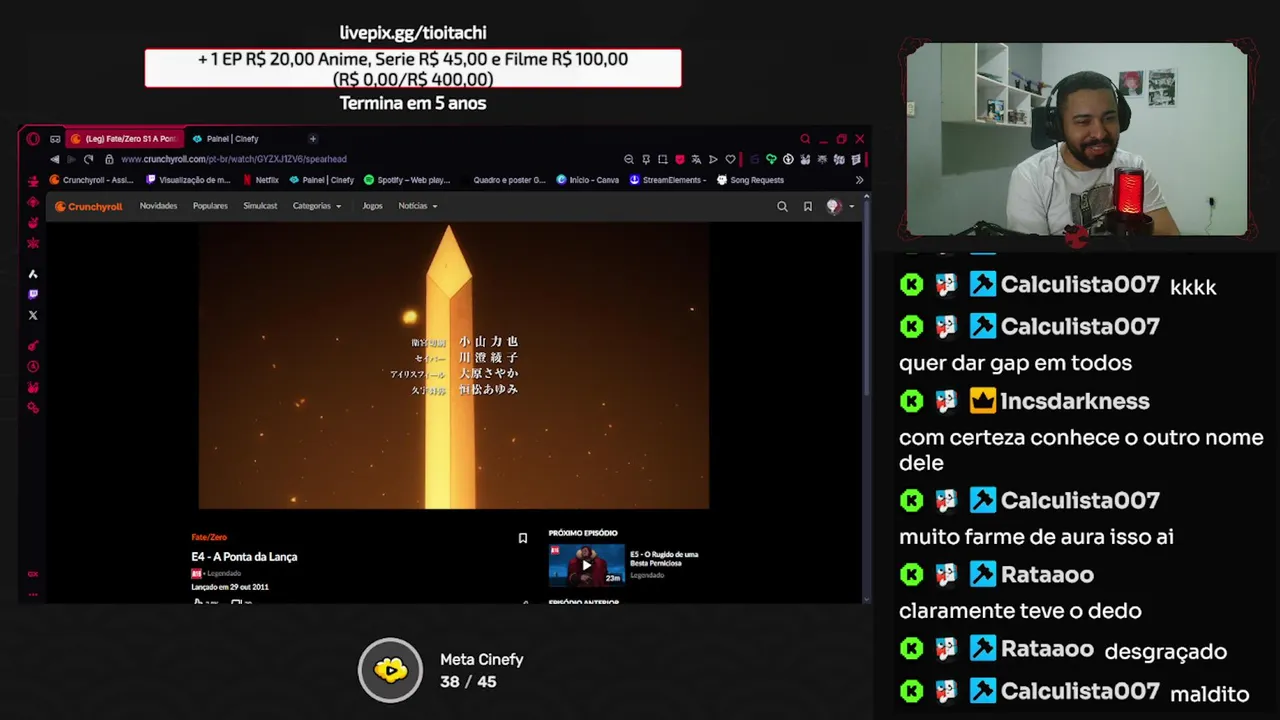Open Painel | Cinefy bookmark

(x=322, y=180)
